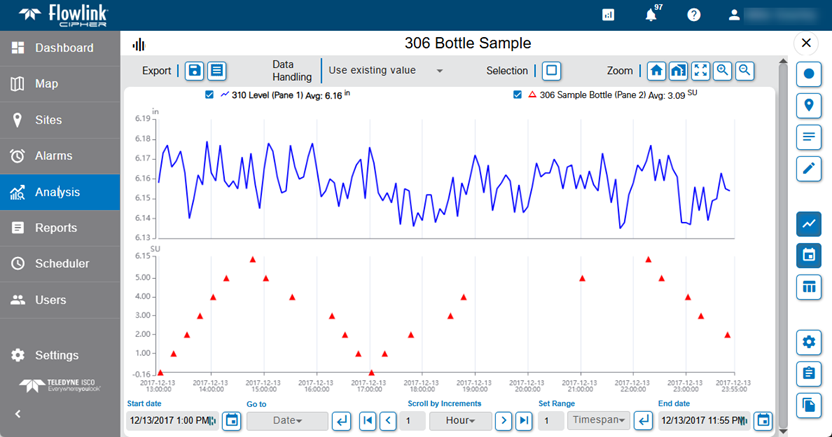Open the Go to Date dropdown
Viewport: 832px width, 437px height.
(286, 420)
